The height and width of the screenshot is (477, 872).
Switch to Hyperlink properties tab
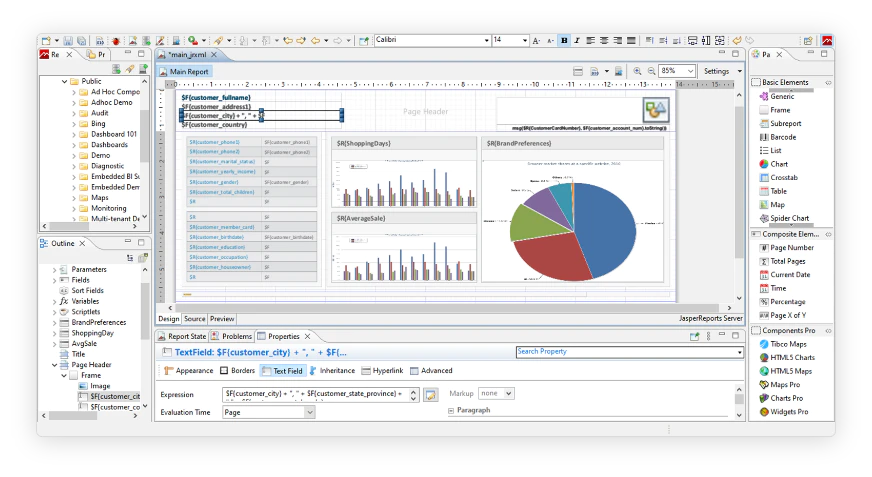(x=382, y=371)
